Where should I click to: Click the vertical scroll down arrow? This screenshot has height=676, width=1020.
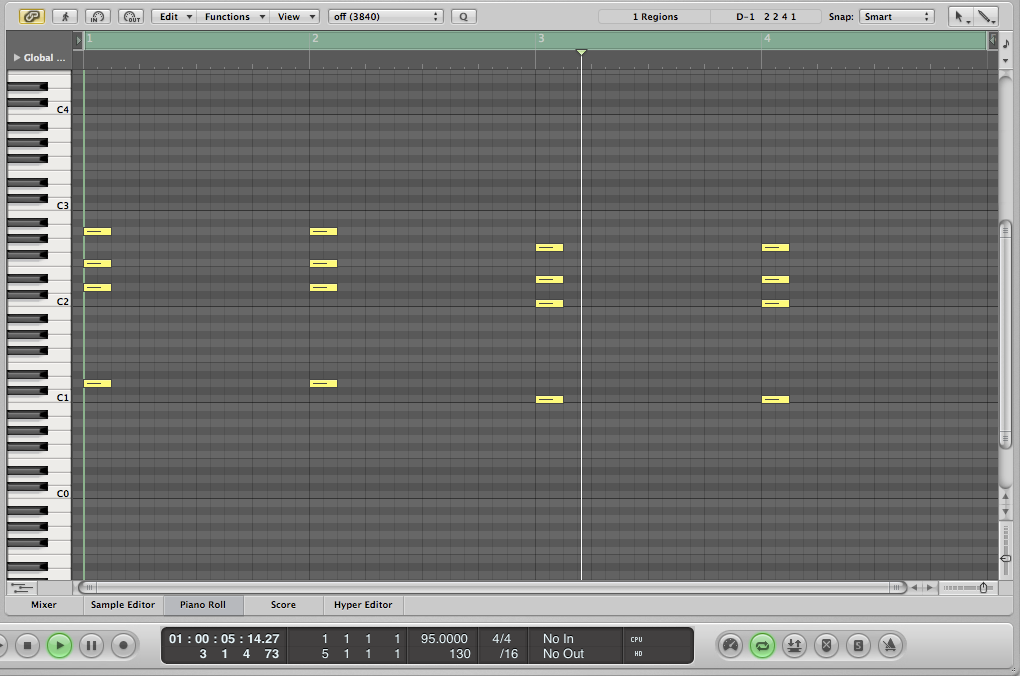point(1006,512)
